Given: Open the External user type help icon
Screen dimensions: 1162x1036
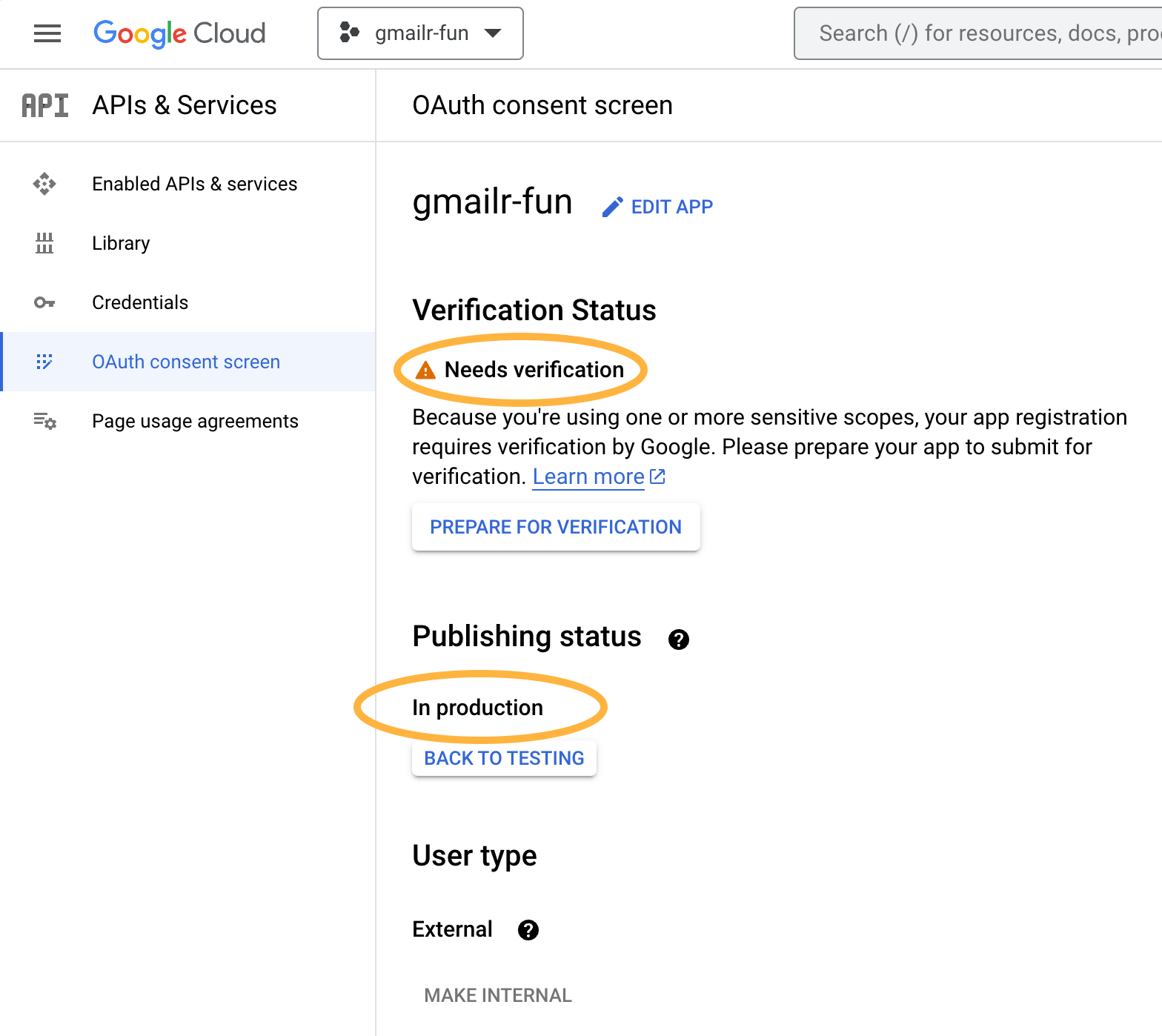Looking at the screenshot, I should pyautogui.click(x=528, y=930).
